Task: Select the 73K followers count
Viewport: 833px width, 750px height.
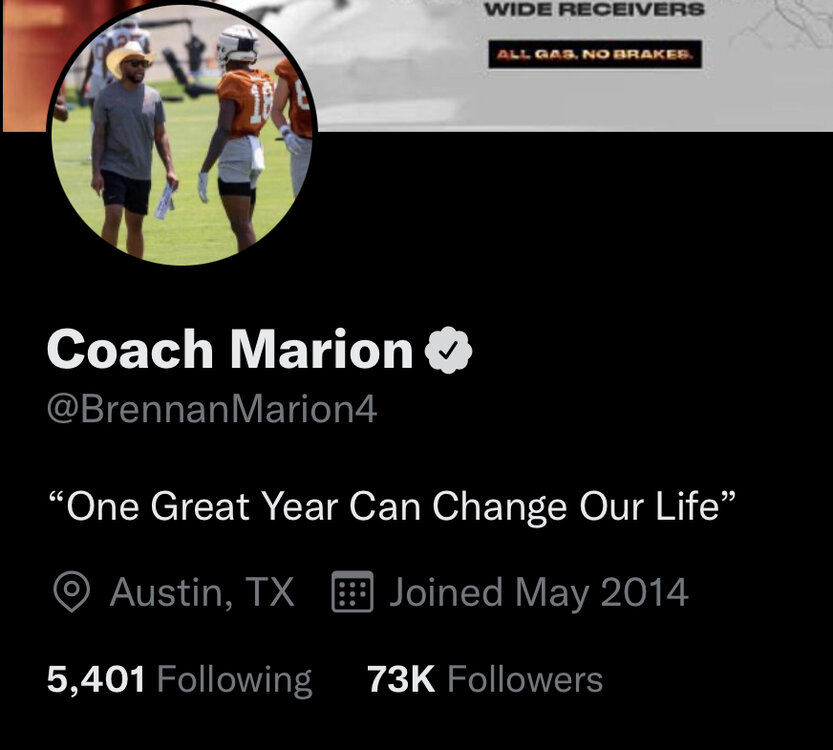Action: (401, 679)
